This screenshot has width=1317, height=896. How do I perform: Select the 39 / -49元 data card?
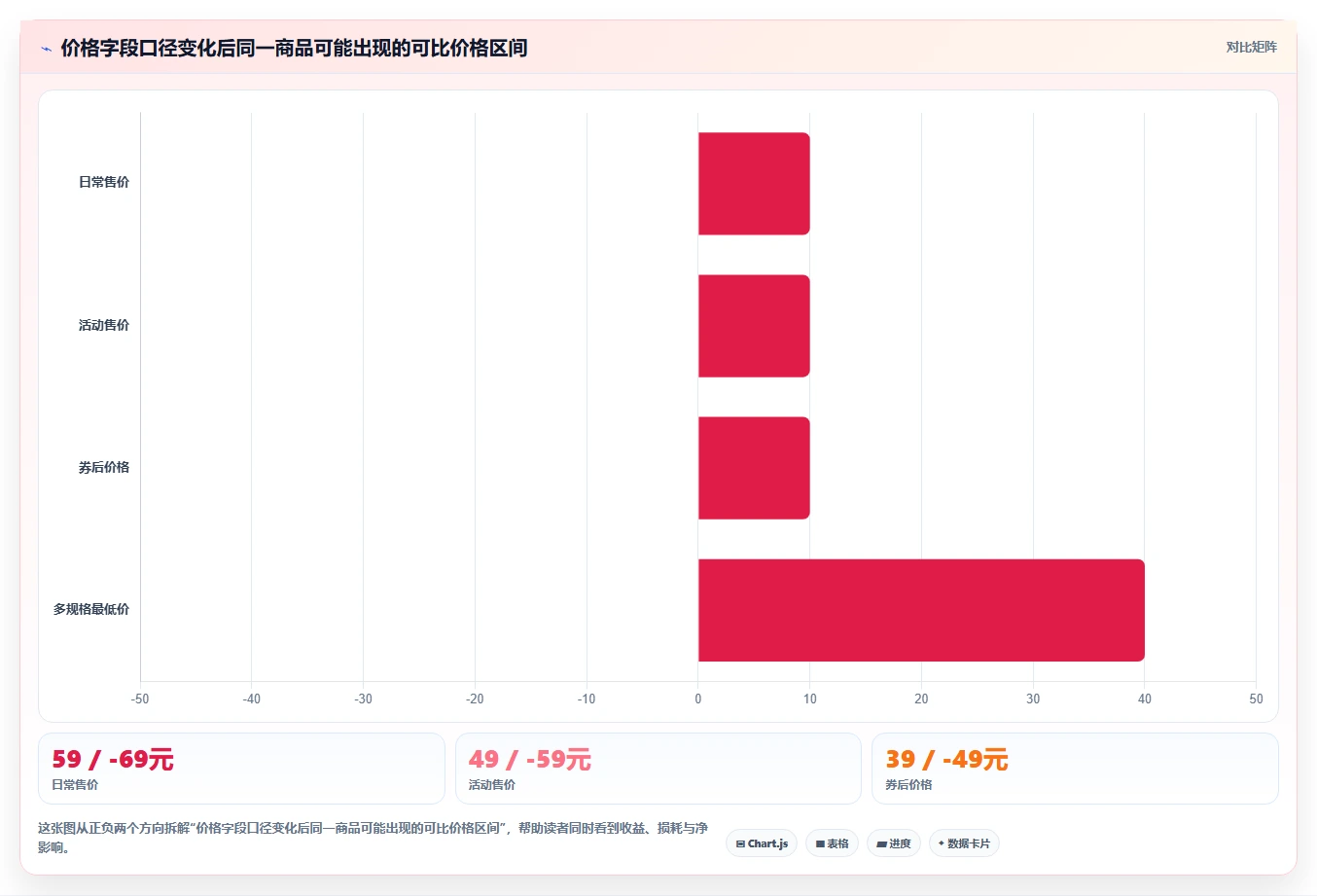point(1075,769)
